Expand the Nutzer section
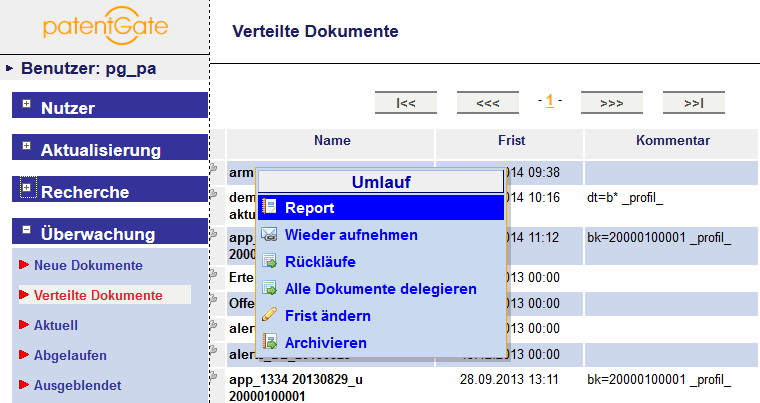Screen dimensions: 760x403 (x=26, y=105)
